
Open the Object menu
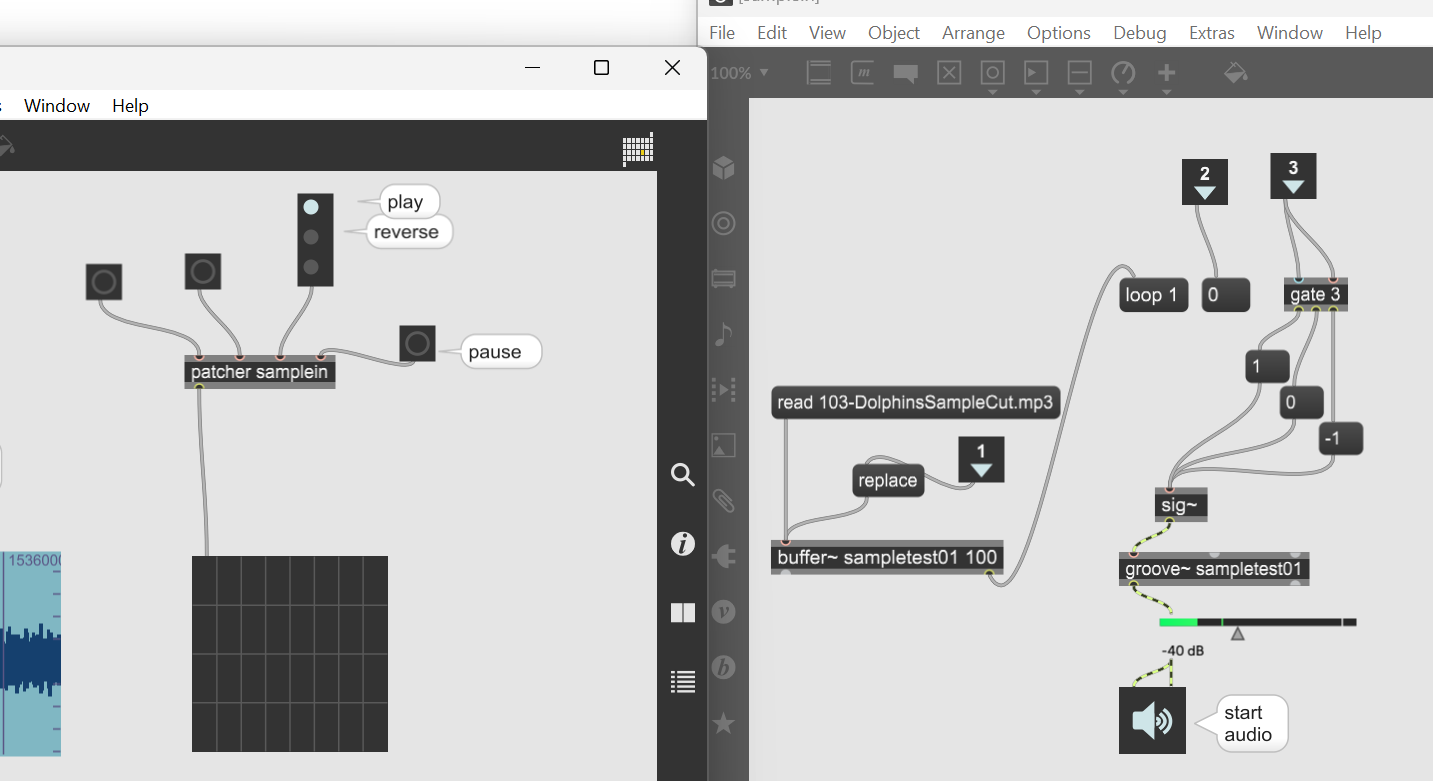[894, 33]
